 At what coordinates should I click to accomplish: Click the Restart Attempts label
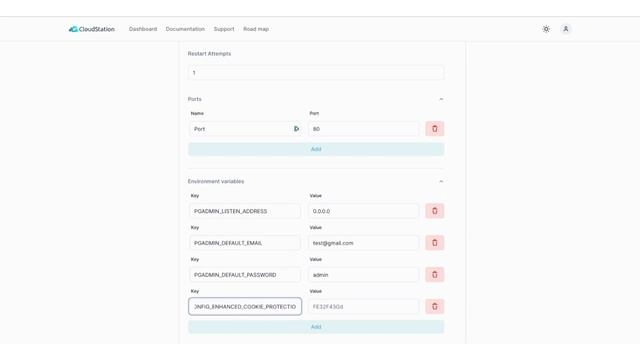tap(209, 53)
